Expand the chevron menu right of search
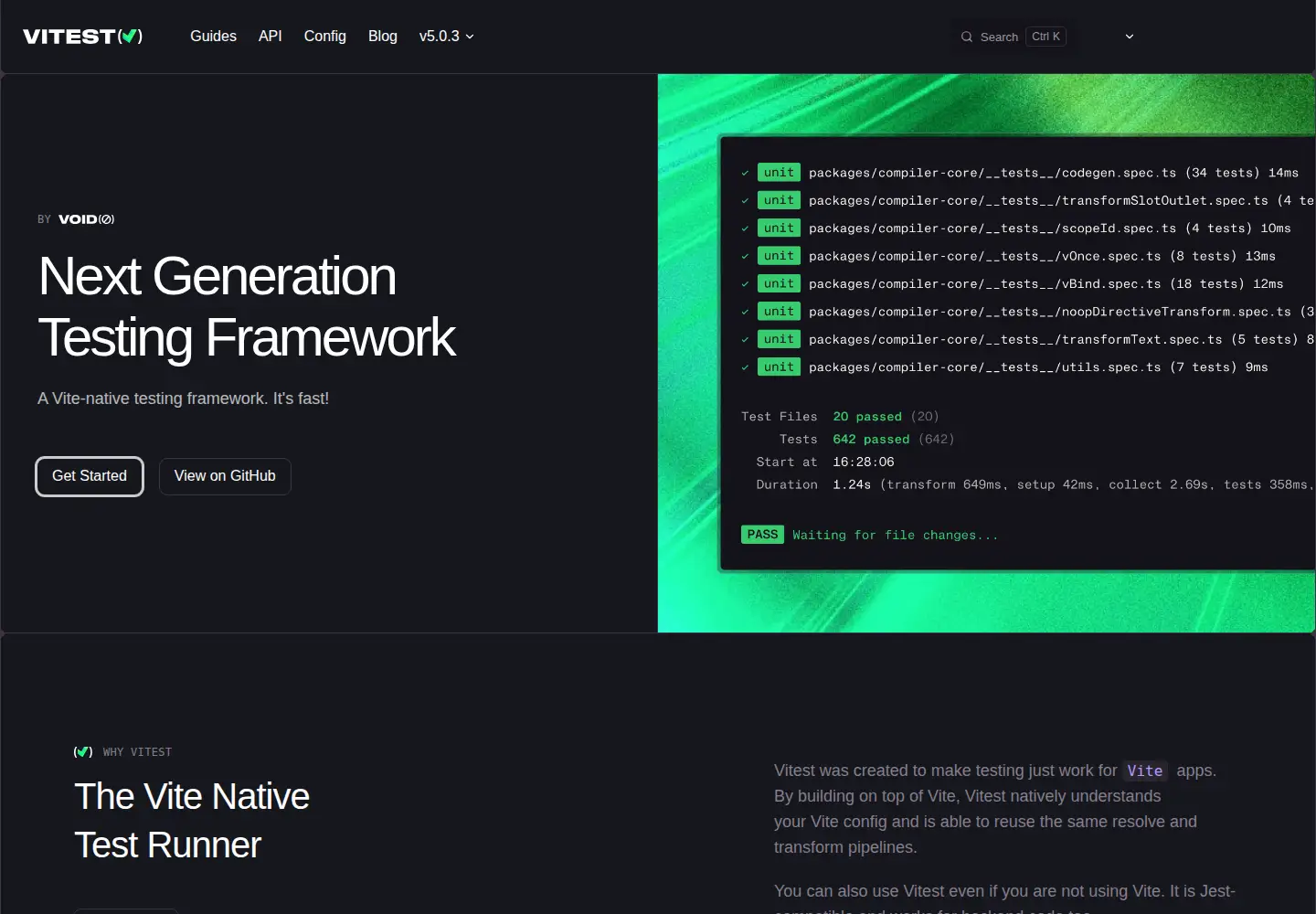1316x914 pixels. (1130, 37)
